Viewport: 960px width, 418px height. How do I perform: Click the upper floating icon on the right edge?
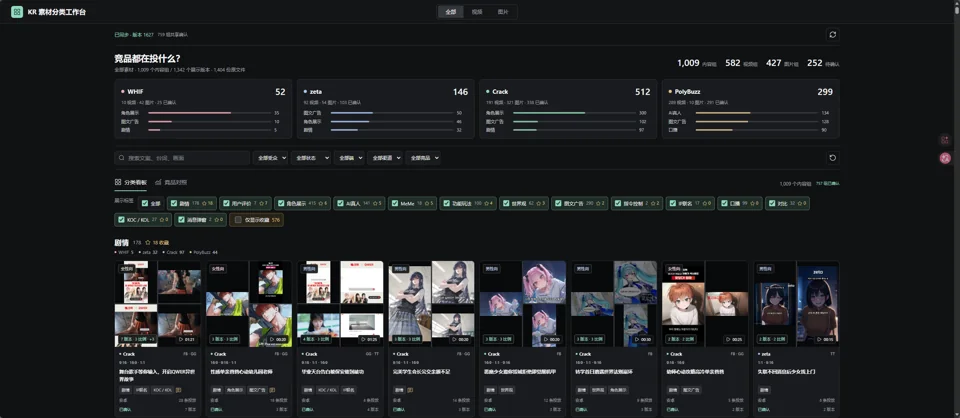point(945,140)
